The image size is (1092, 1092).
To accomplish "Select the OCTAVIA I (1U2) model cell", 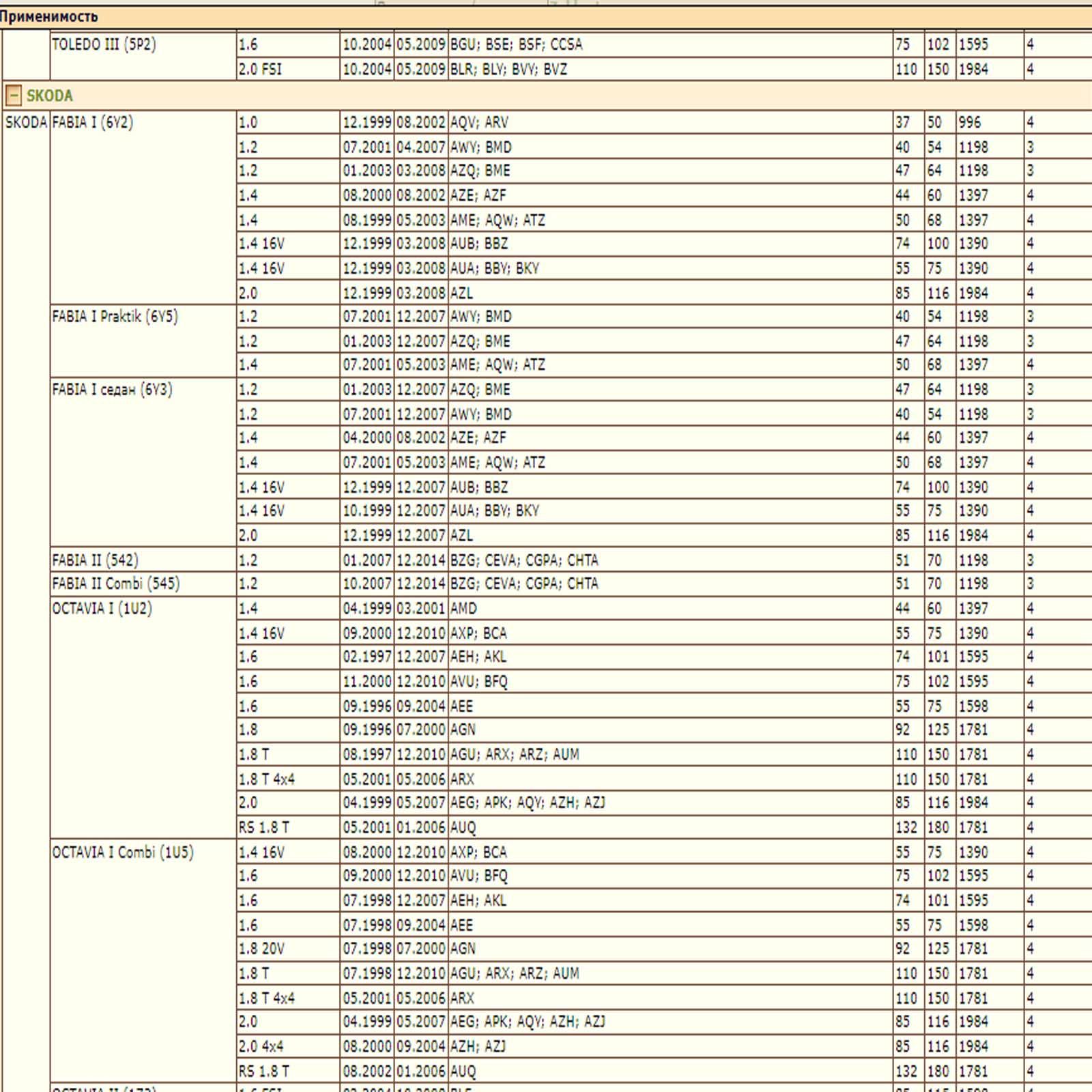I will [x=102, y=609].
